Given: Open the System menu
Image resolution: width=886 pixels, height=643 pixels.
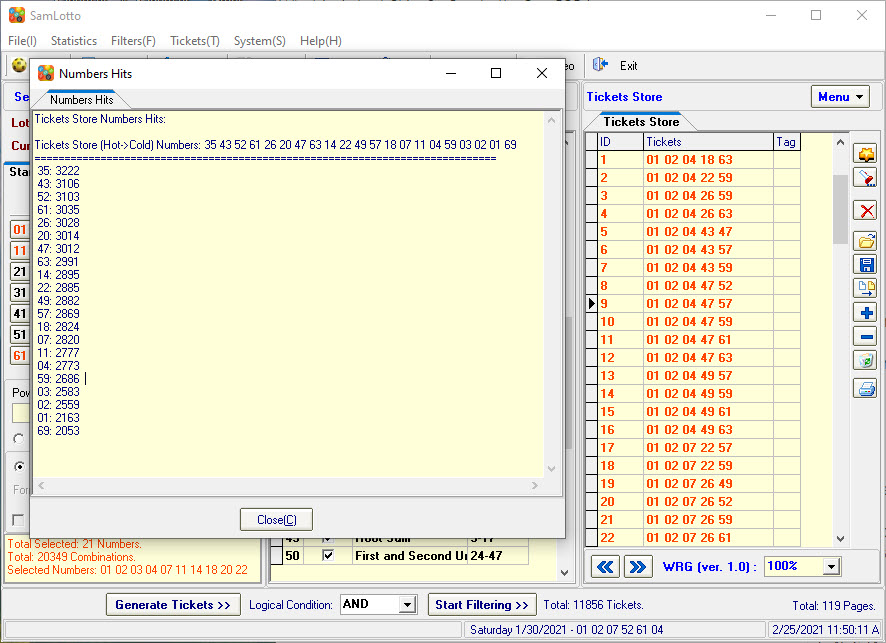Looking at the screenshot, I should (260, 41).
